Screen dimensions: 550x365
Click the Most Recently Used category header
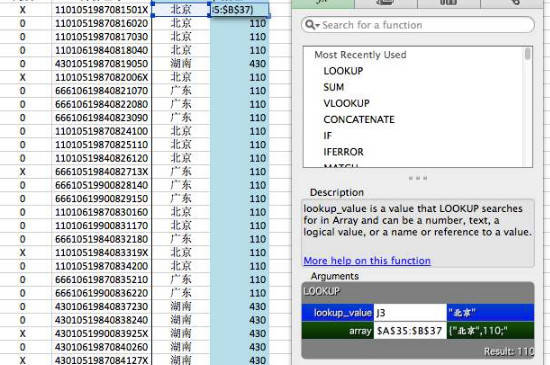click(360, 55)
